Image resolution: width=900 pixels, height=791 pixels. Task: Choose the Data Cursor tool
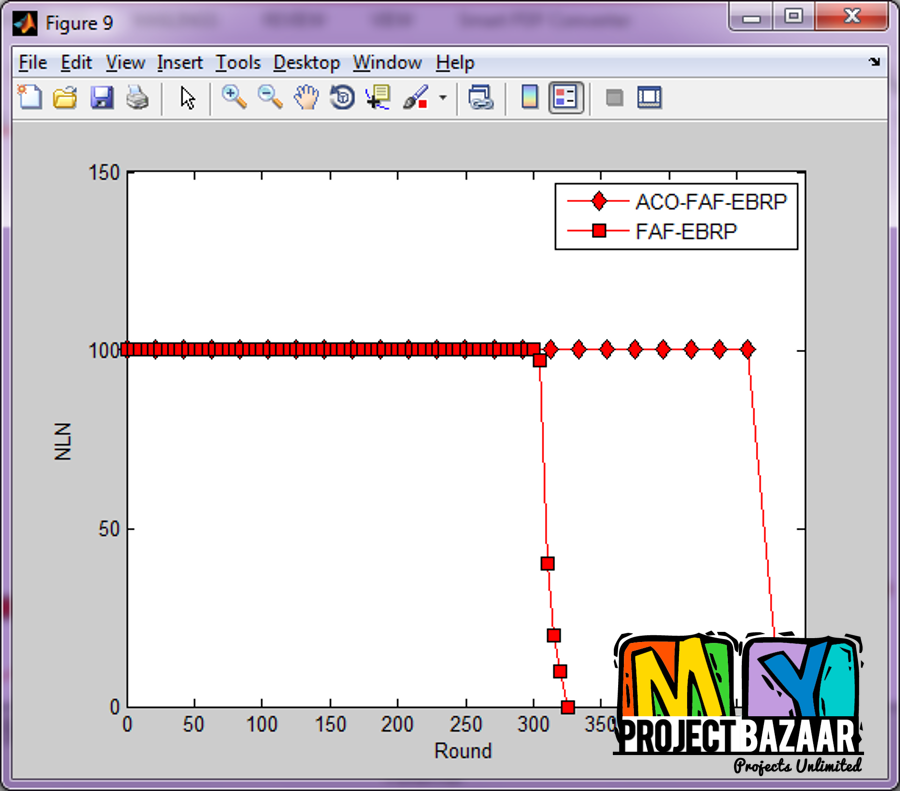tap(378, 97)
